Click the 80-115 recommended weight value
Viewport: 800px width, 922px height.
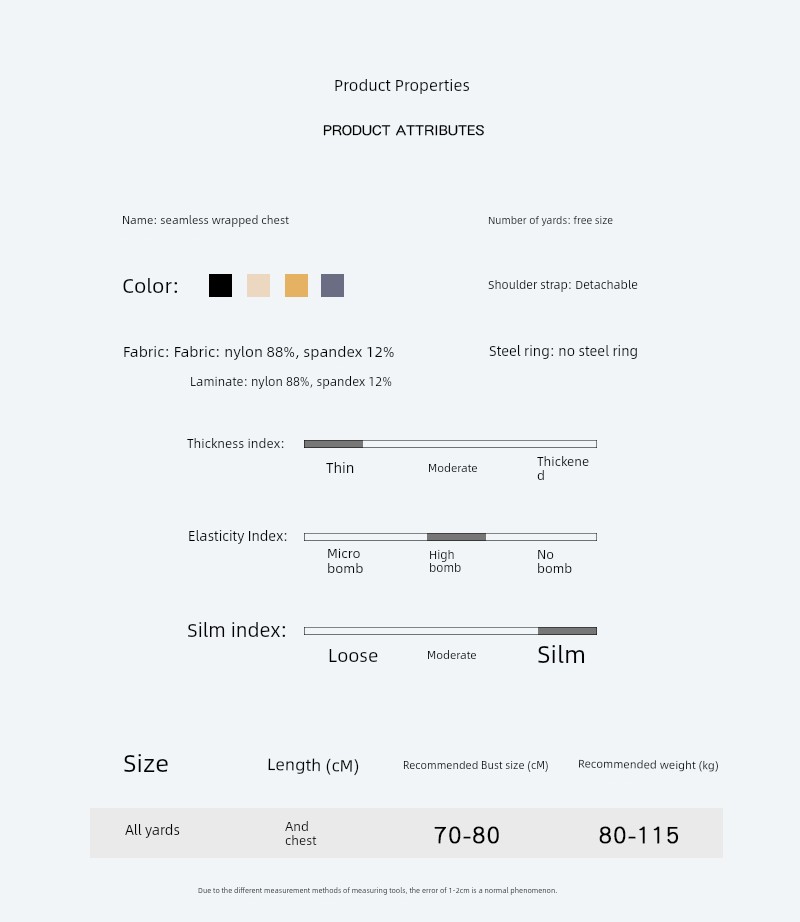tap(639, 836)
